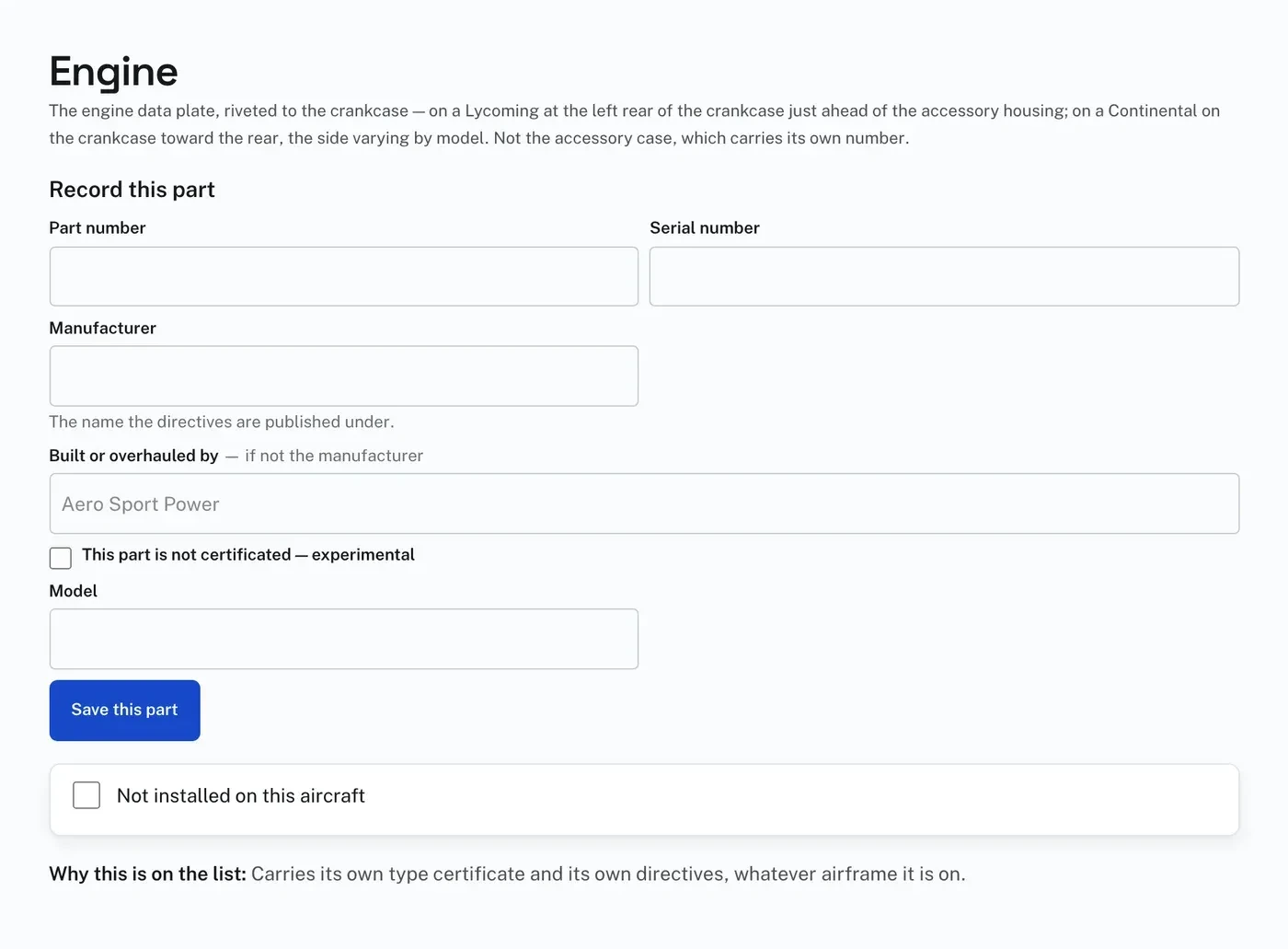Click the Engine heading
This screenshot has height=949, width=1288.
[x=113, y=72]
